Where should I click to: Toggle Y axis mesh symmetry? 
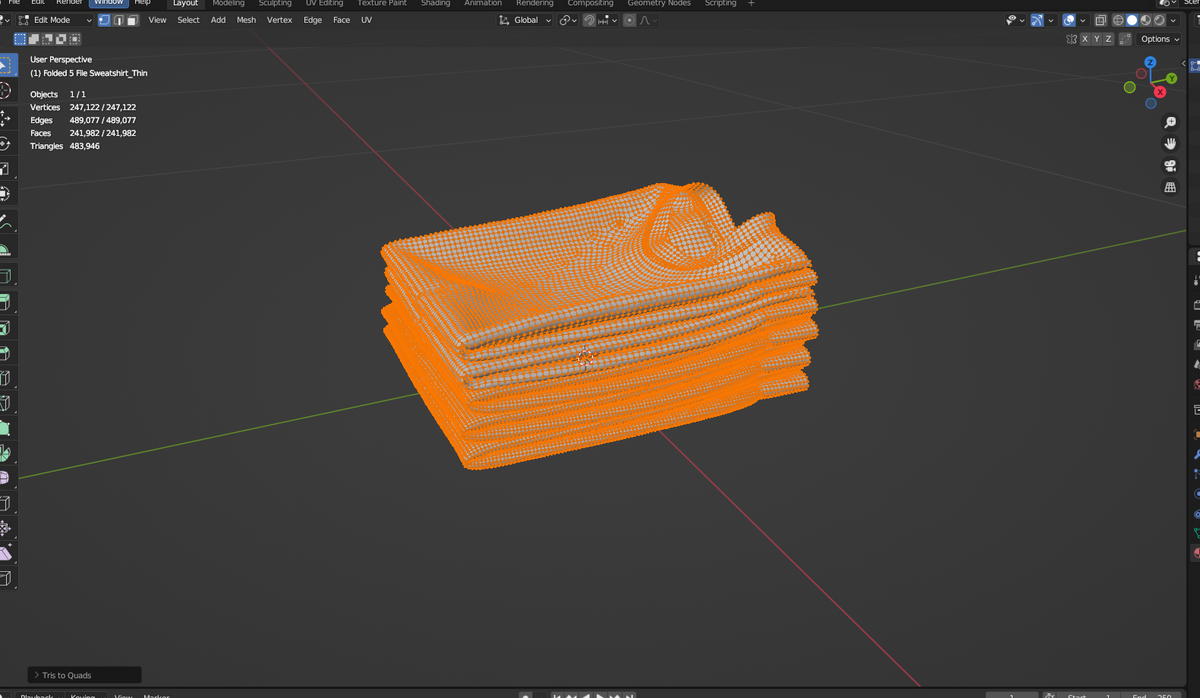(1097, 39)
